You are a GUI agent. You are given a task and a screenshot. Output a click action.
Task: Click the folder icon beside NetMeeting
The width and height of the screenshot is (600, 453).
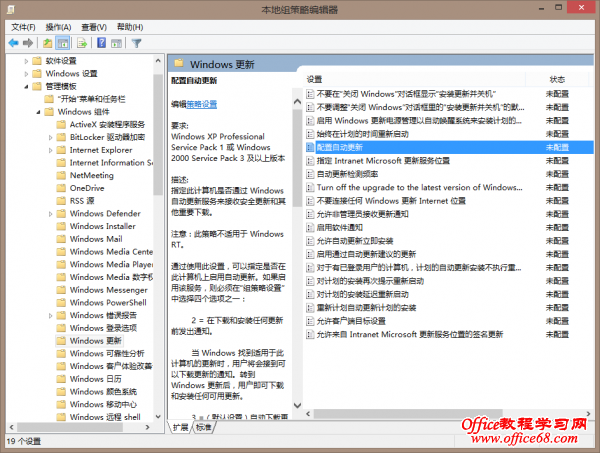pyautogui.click(x=61, y=175)
